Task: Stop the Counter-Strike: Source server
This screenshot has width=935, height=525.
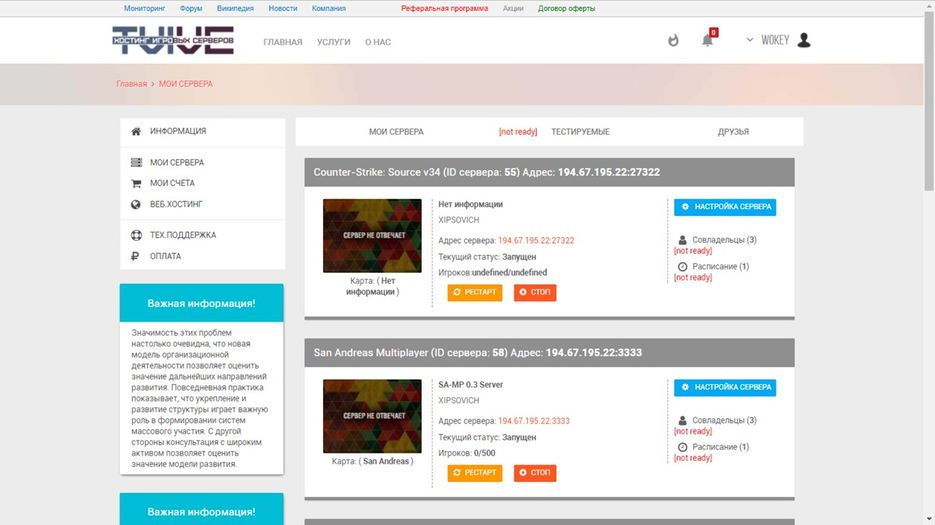Action: tap(535, 292)
